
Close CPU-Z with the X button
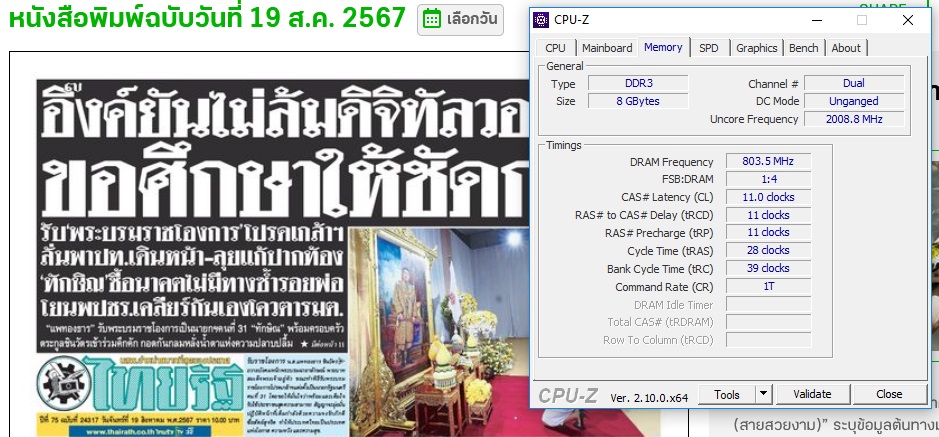coord(907,20)
